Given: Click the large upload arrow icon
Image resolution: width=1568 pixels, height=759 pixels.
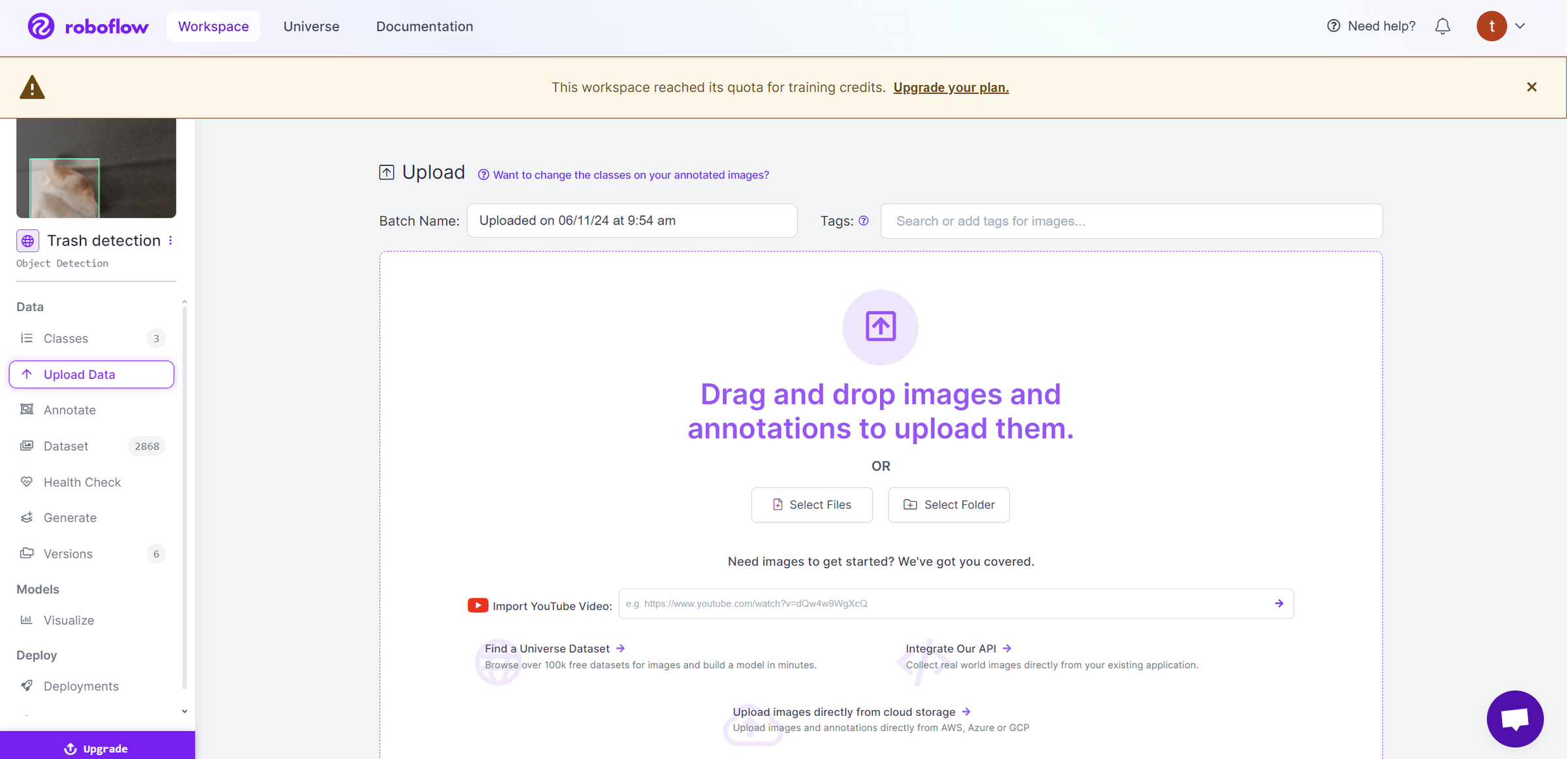Looking at the screenshot, I should point(880,327).
